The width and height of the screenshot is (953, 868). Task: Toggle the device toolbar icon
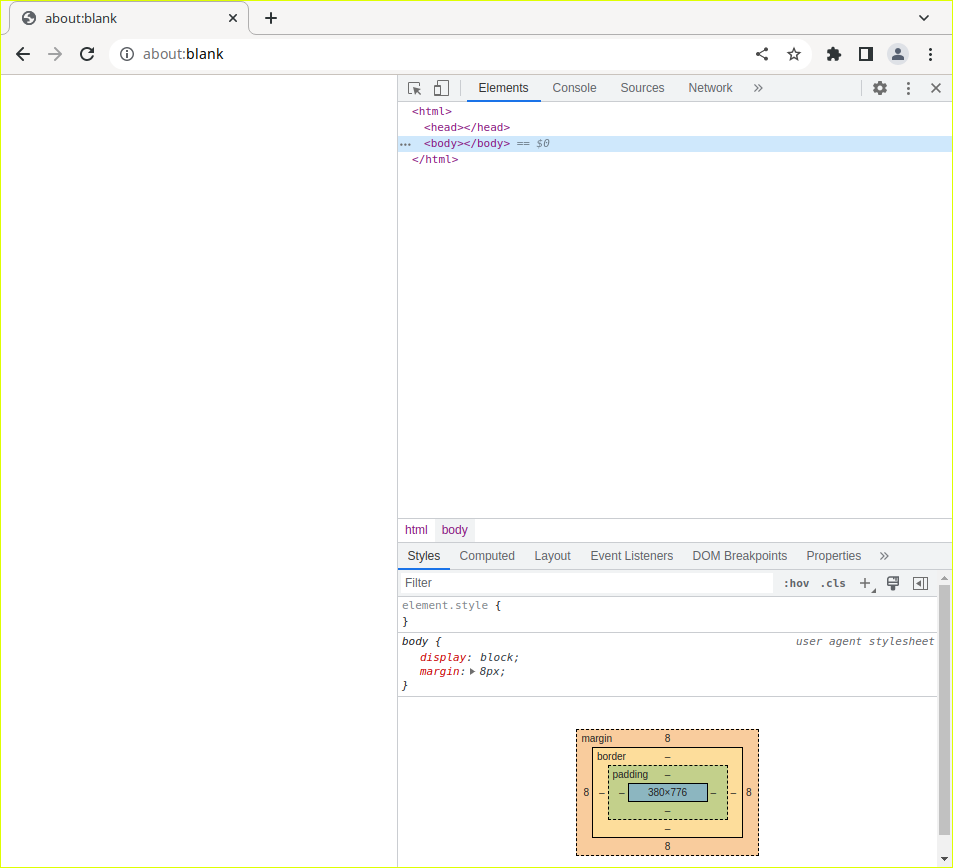(x=441, y=88)
